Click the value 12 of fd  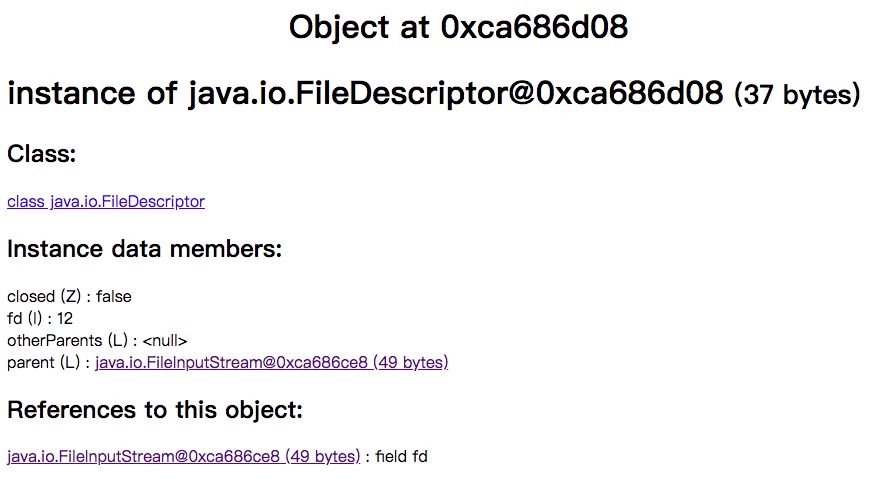pyautogui.click(x=65, y=319)
